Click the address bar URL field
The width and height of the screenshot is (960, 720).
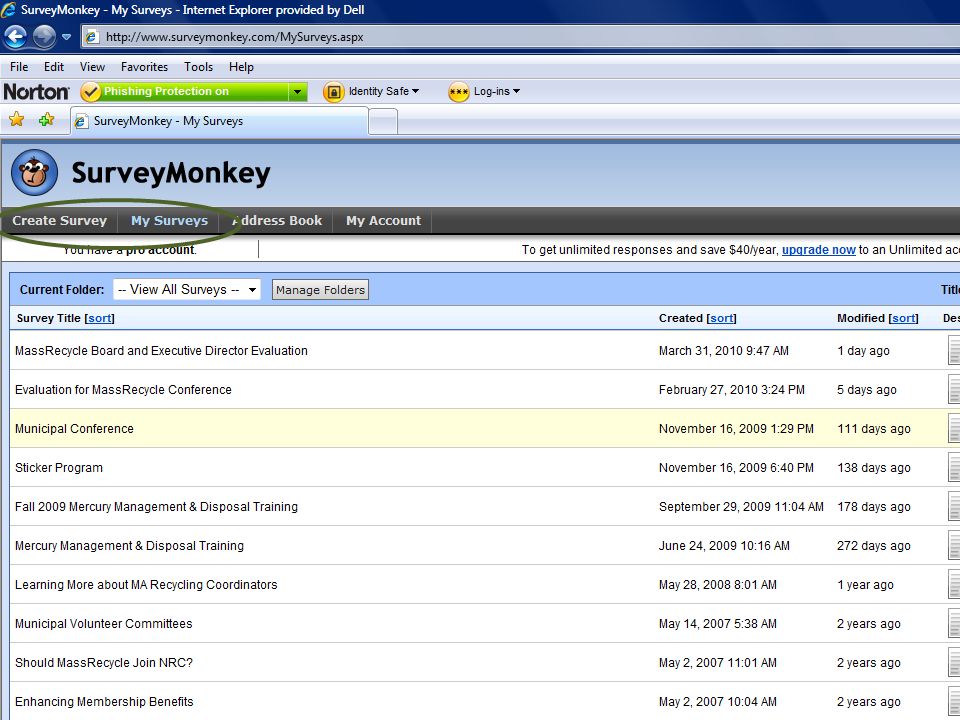pyautogui.click(x=520, y=37)
